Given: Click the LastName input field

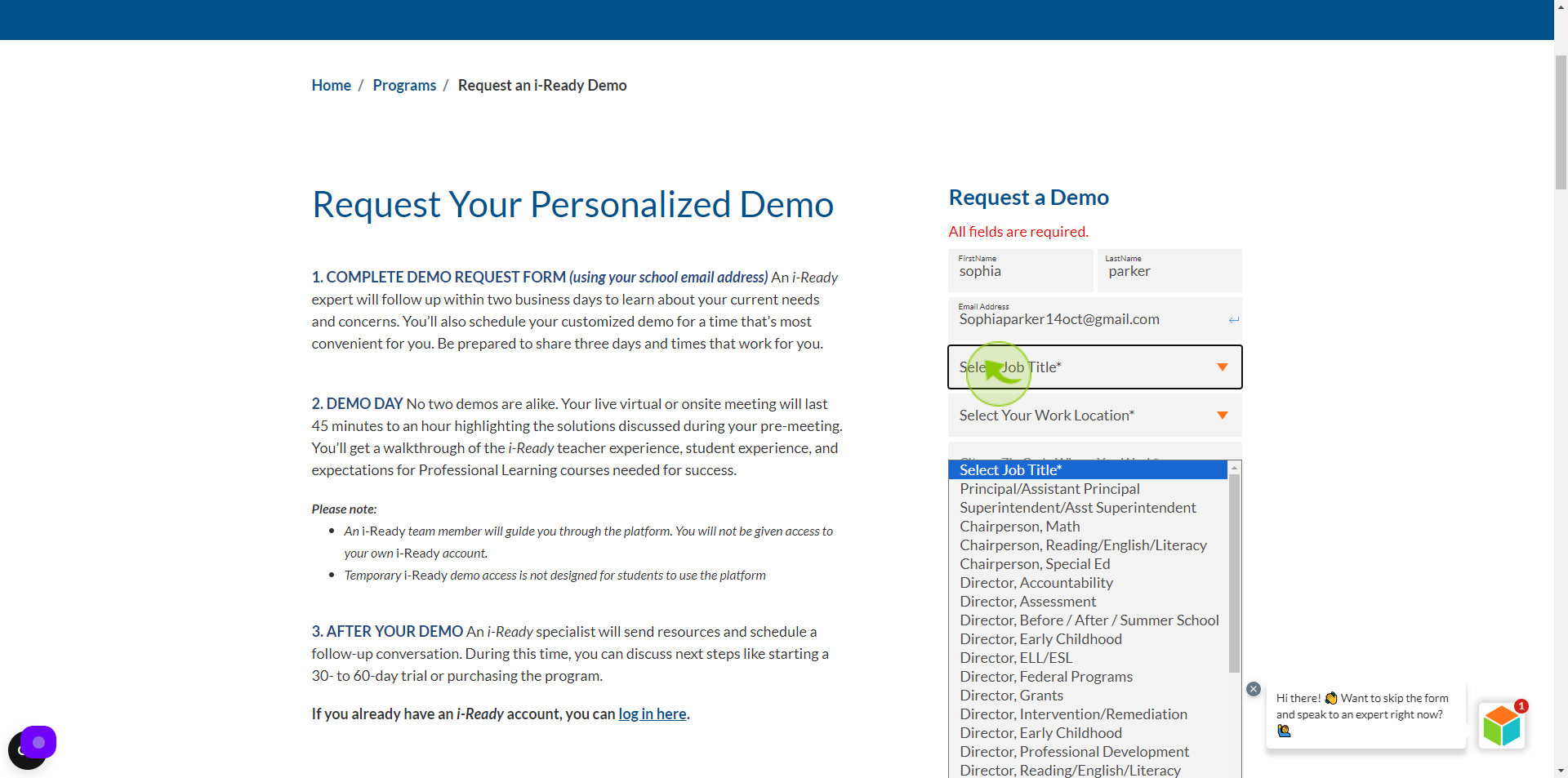Looking at the screenshot, I should coord(1169,270).
